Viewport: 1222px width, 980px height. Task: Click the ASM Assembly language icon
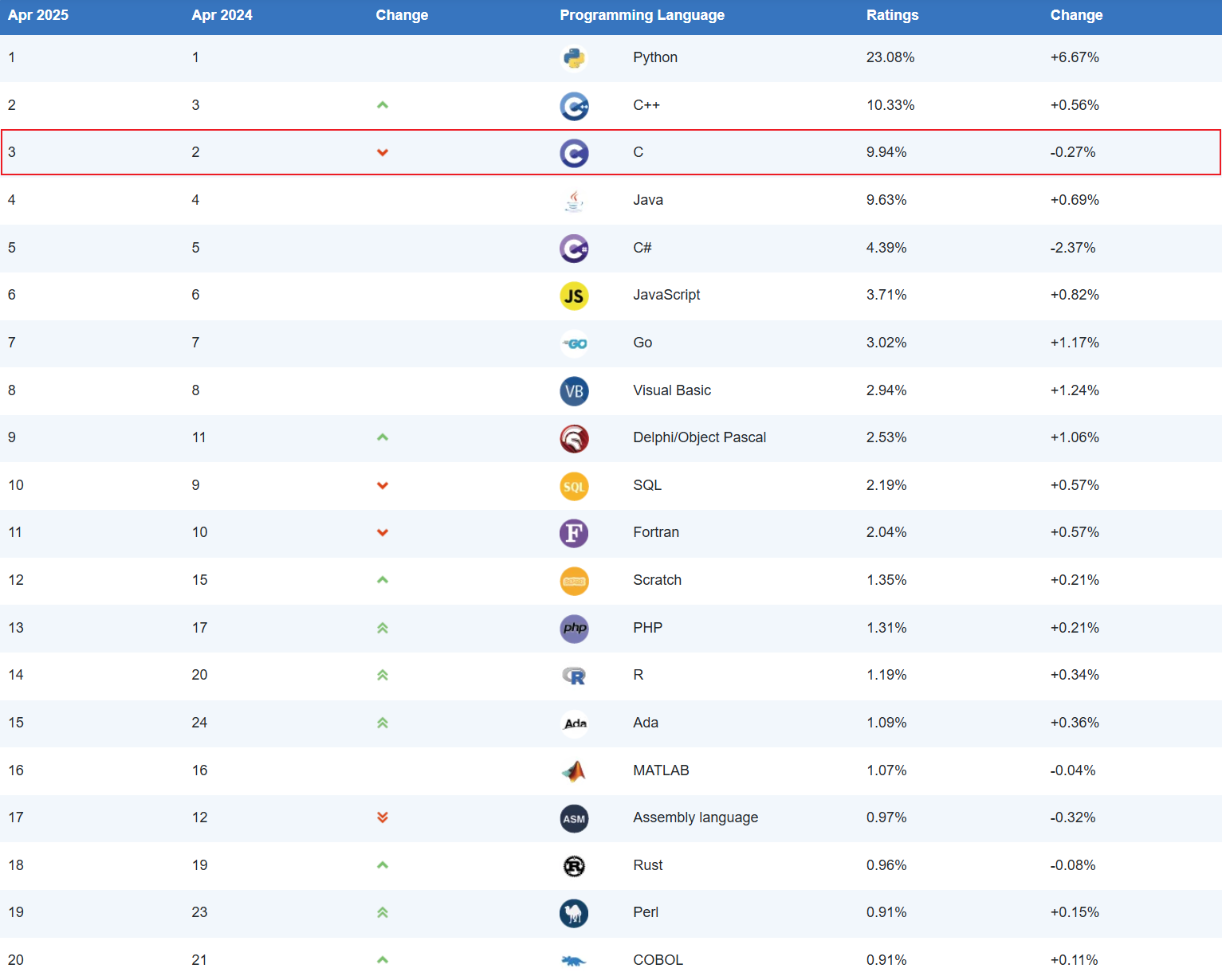tap(574, 818)
